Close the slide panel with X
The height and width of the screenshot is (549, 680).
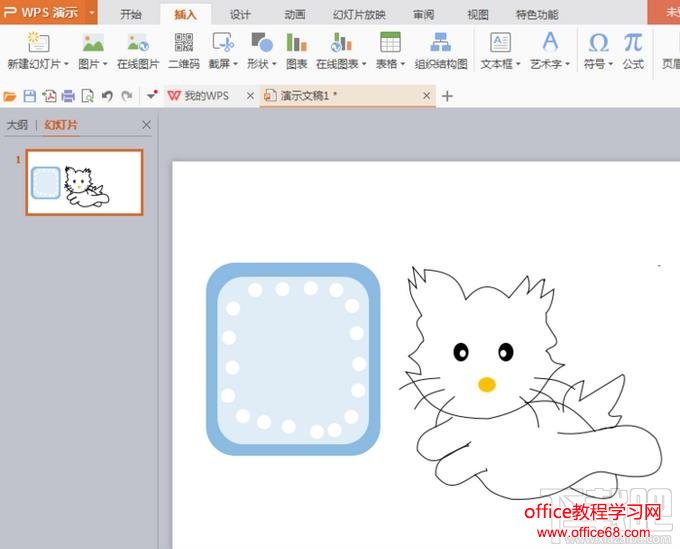(146, 125)
